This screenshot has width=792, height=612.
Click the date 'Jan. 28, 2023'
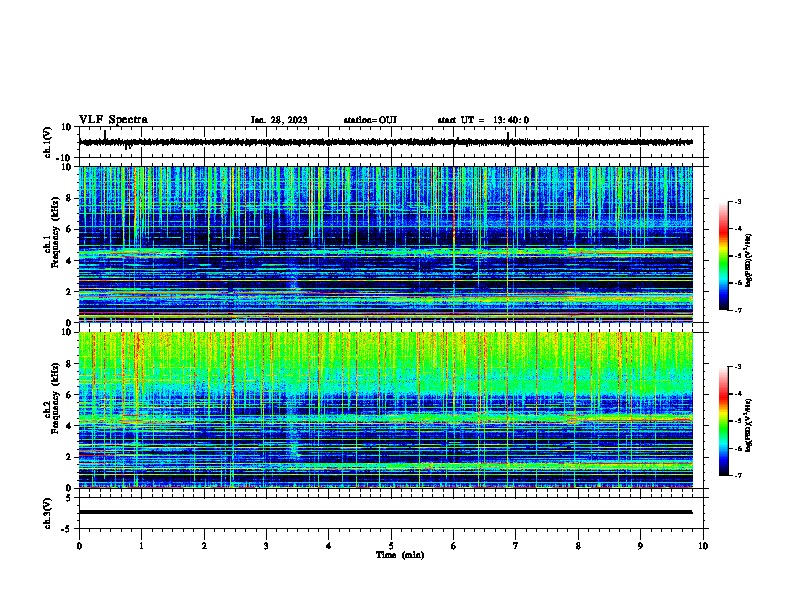(x=279, y=120)
